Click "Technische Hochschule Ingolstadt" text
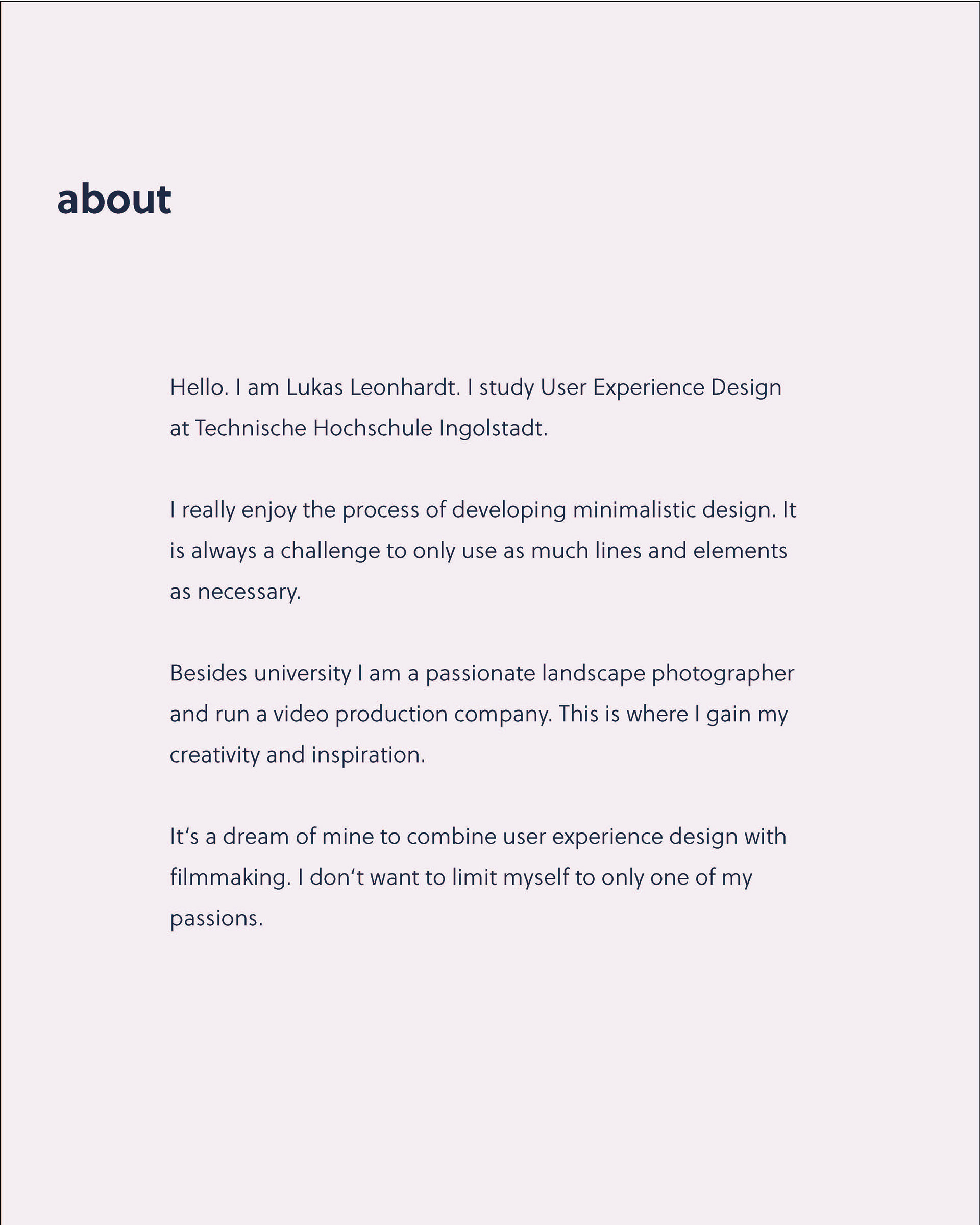980x1225 pixels. pyautogui.click(x=371, y=428)
